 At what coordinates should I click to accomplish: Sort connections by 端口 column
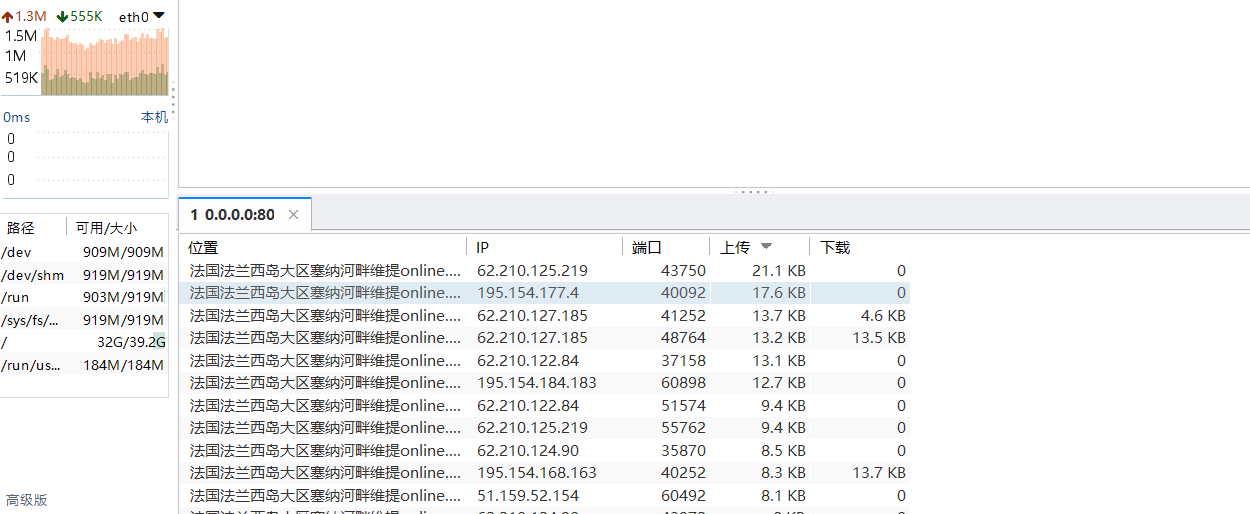click(647, 247)
